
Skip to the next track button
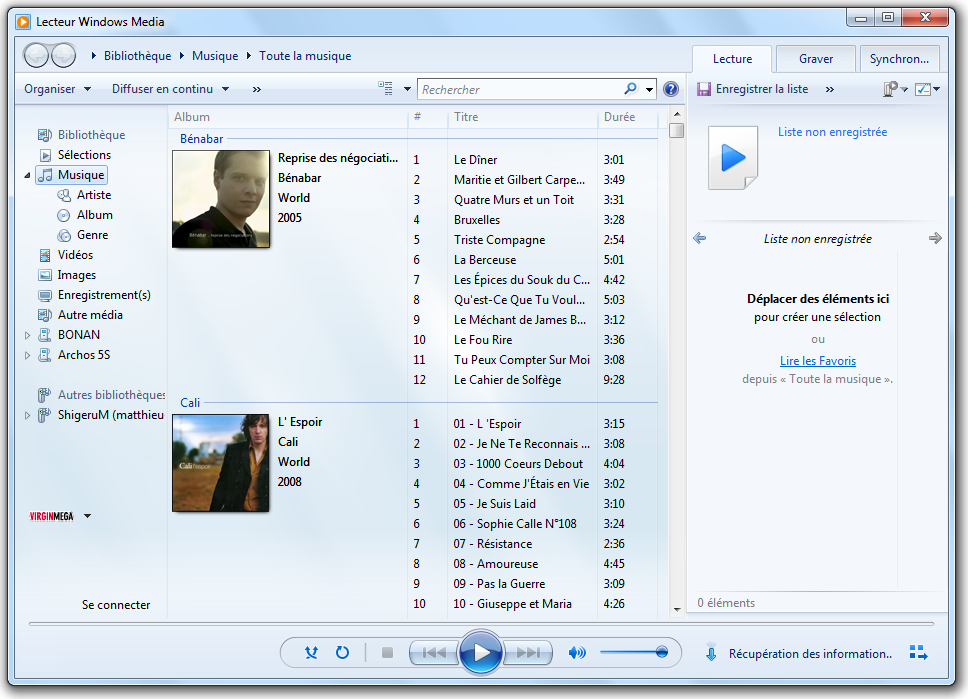[527, 653]
